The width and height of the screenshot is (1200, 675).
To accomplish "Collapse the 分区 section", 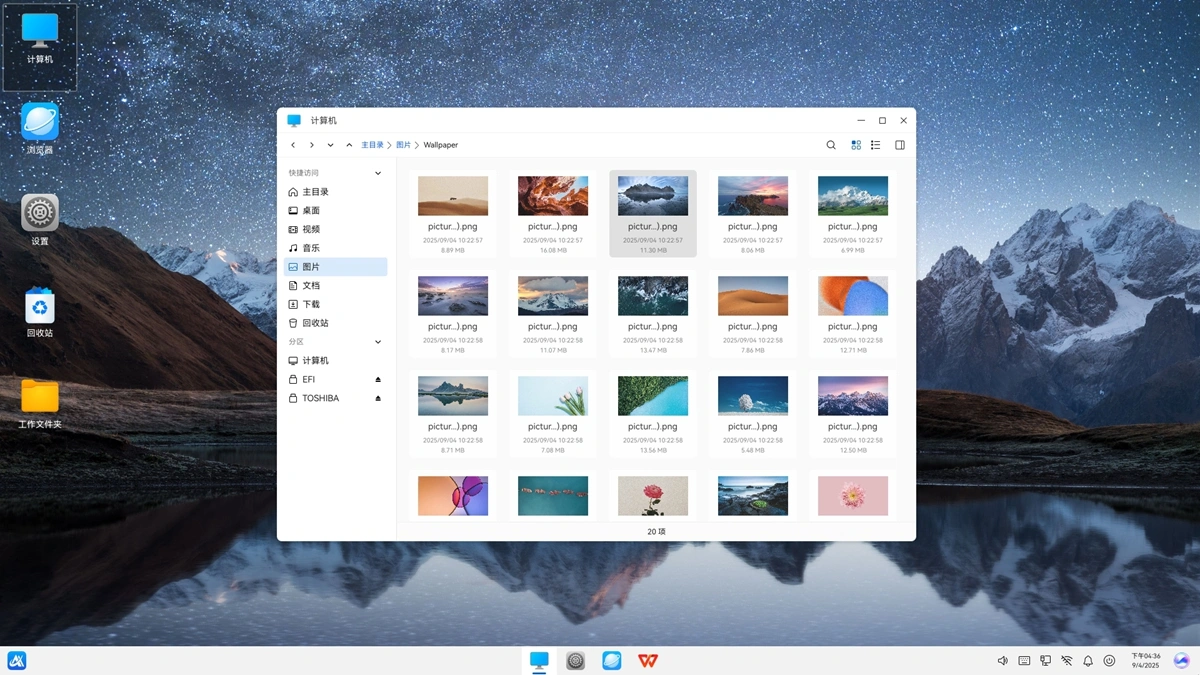I will tap(378, 342).
